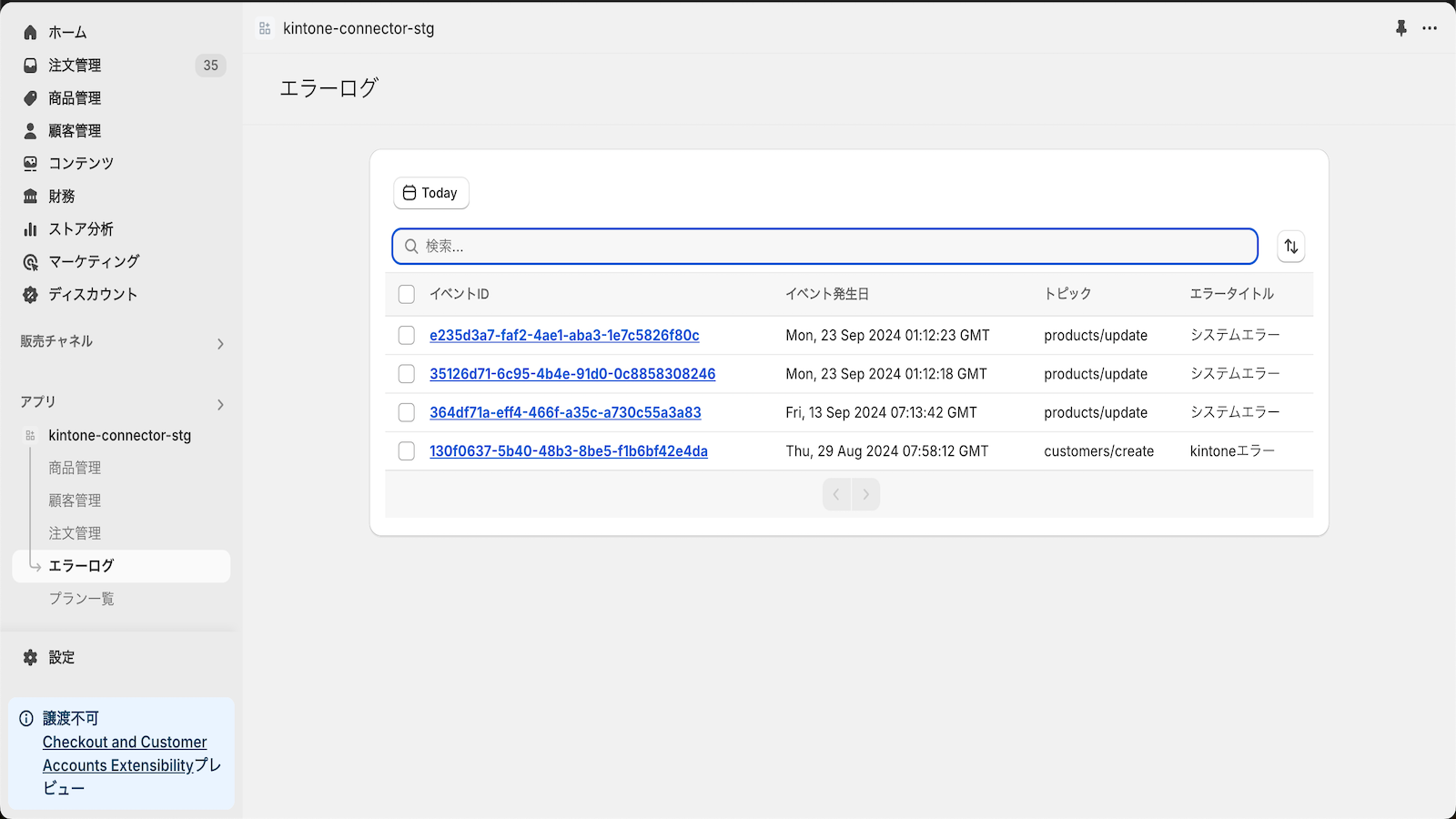Click the orders inbox icon
The image size is (1456, 819).
click(30, 66)
